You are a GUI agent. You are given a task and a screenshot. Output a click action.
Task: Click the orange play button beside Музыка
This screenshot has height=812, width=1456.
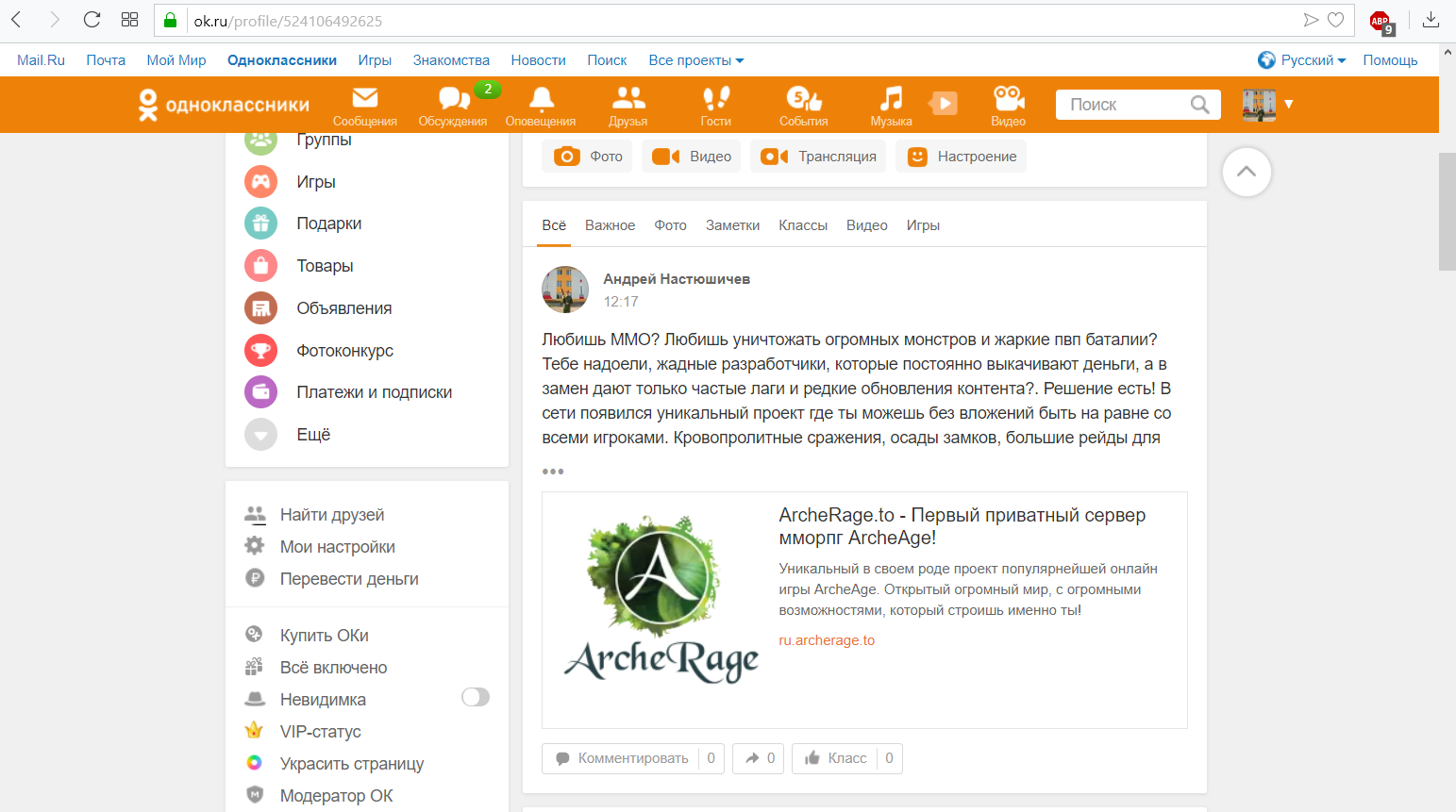tap(943, 103)
